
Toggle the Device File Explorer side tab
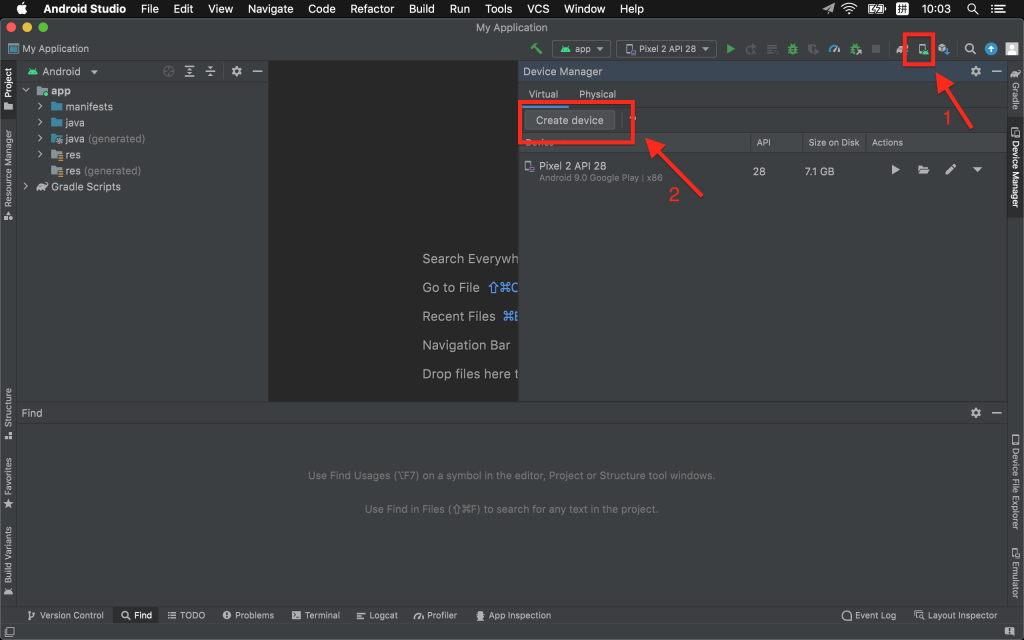coord(1016,481)
